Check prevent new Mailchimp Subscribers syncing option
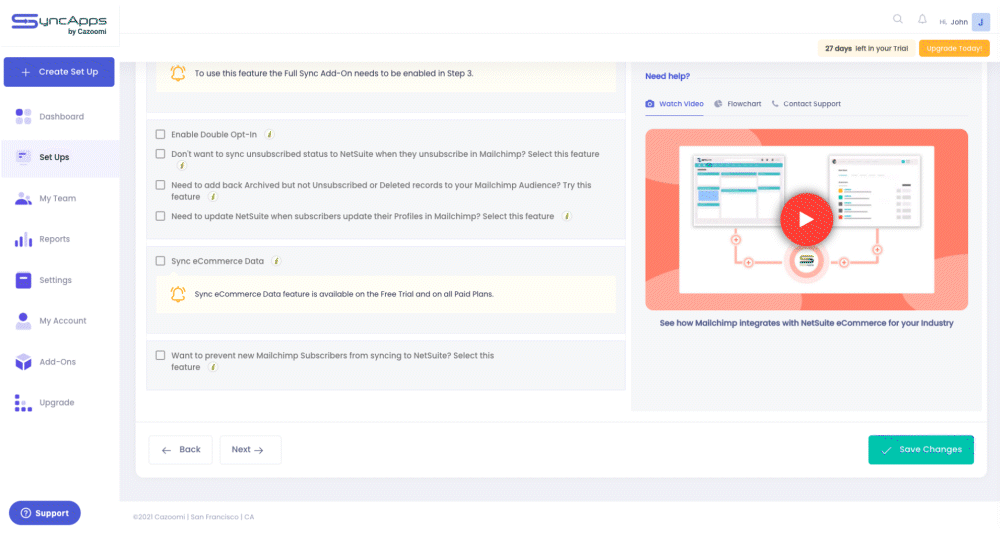 pyautogui.click(x=160, y=355)
